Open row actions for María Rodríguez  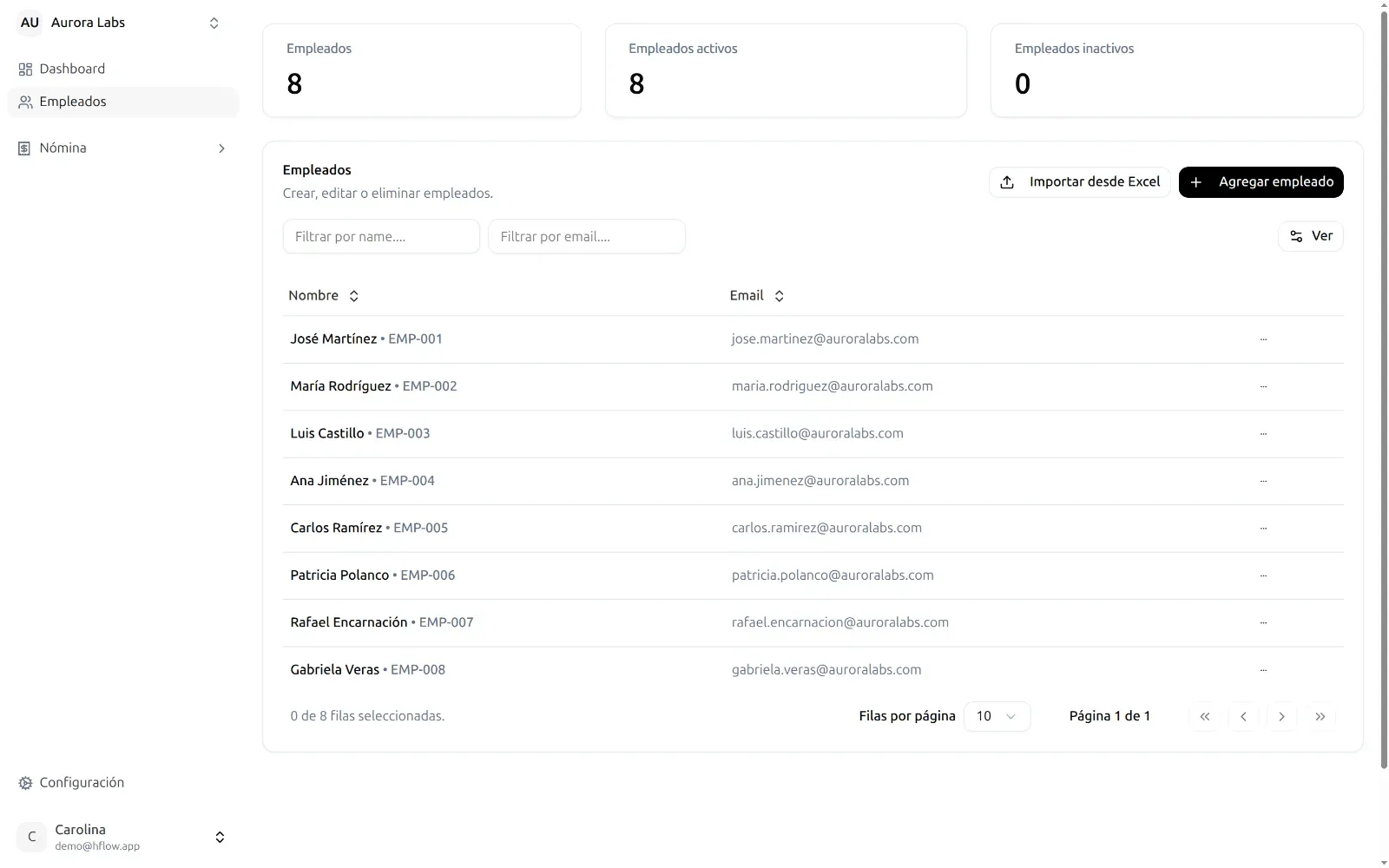click(1263, 386)
